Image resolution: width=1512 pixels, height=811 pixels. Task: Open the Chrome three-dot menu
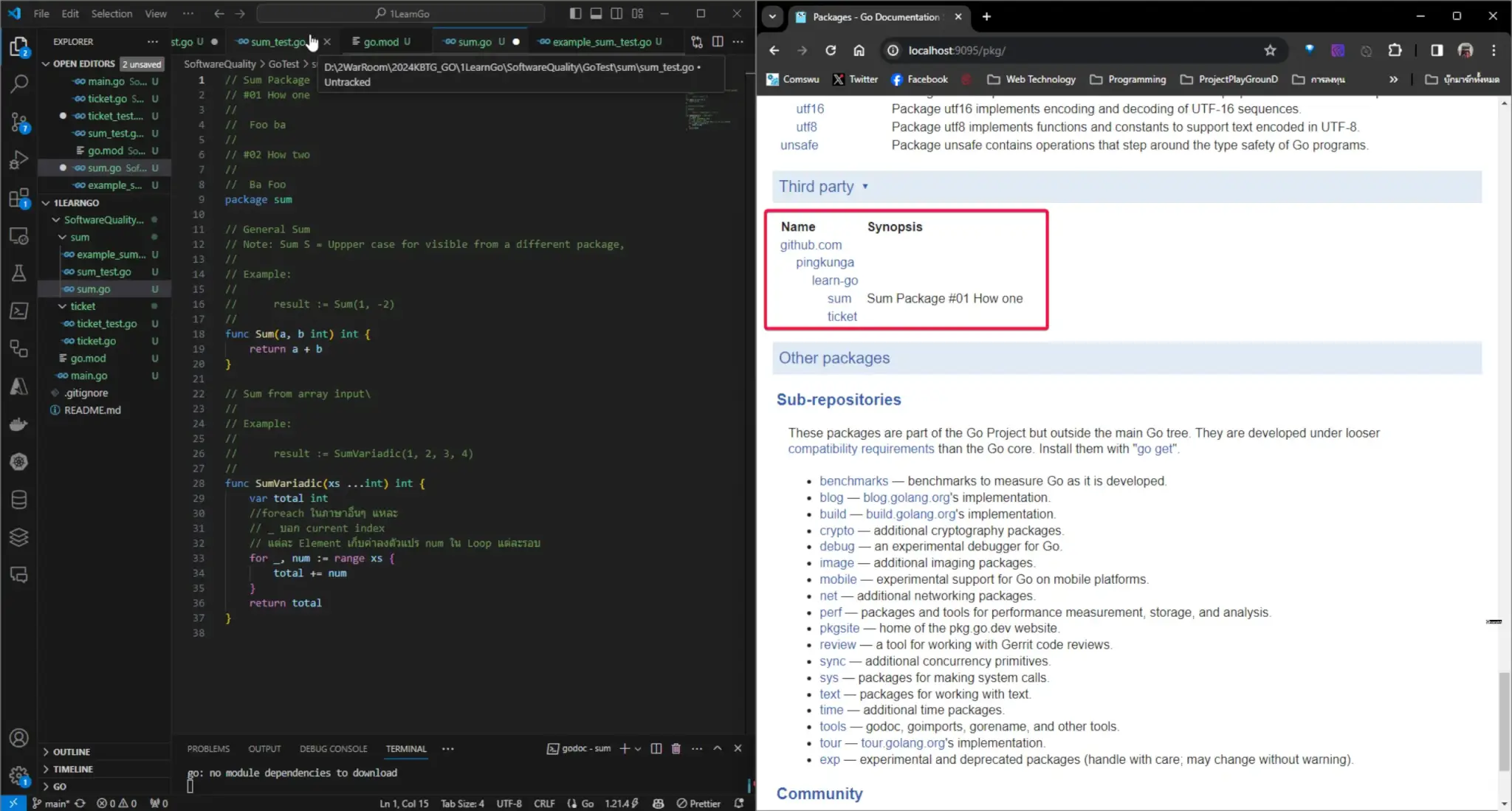point(1494,50)
